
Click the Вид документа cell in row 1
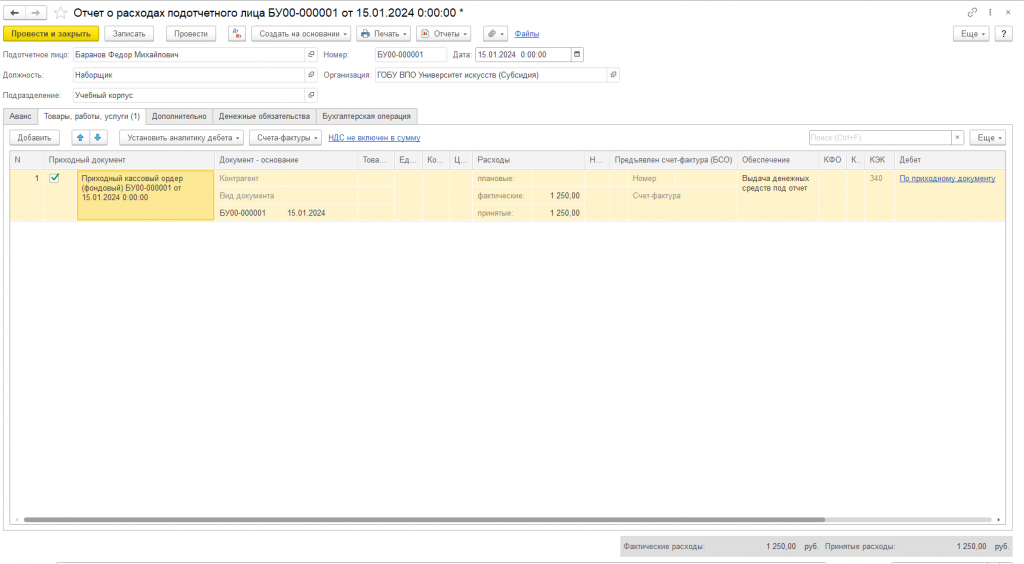click(286, 196)
